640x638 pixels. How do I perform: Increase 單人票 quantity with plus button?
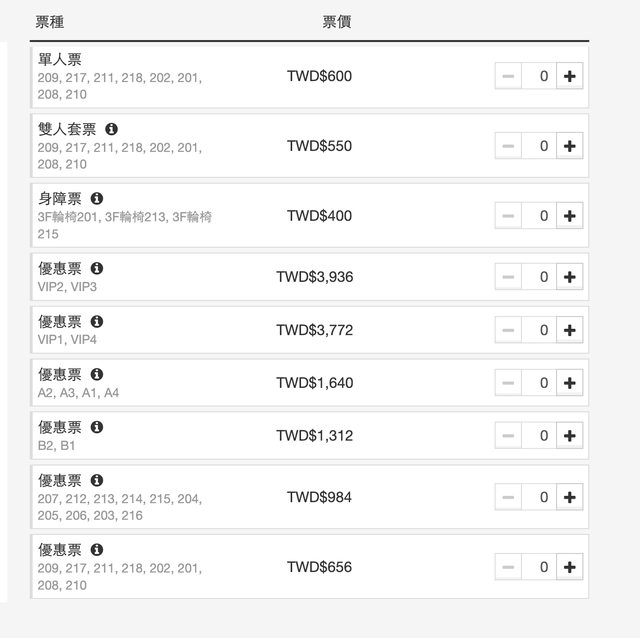(x=570, y=76)
